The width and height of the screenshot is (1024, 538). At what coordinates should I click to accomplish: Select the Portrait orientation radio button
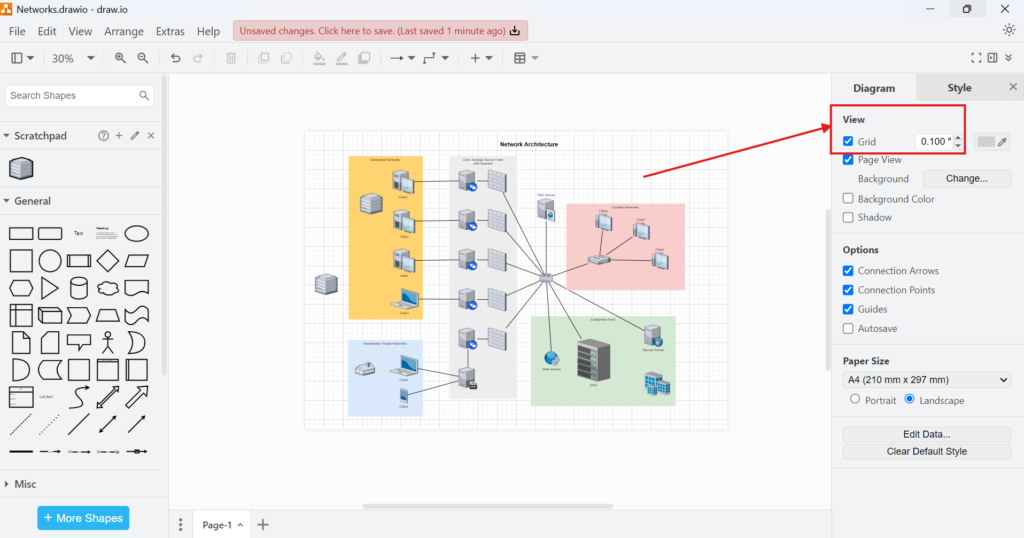[854, 399]
